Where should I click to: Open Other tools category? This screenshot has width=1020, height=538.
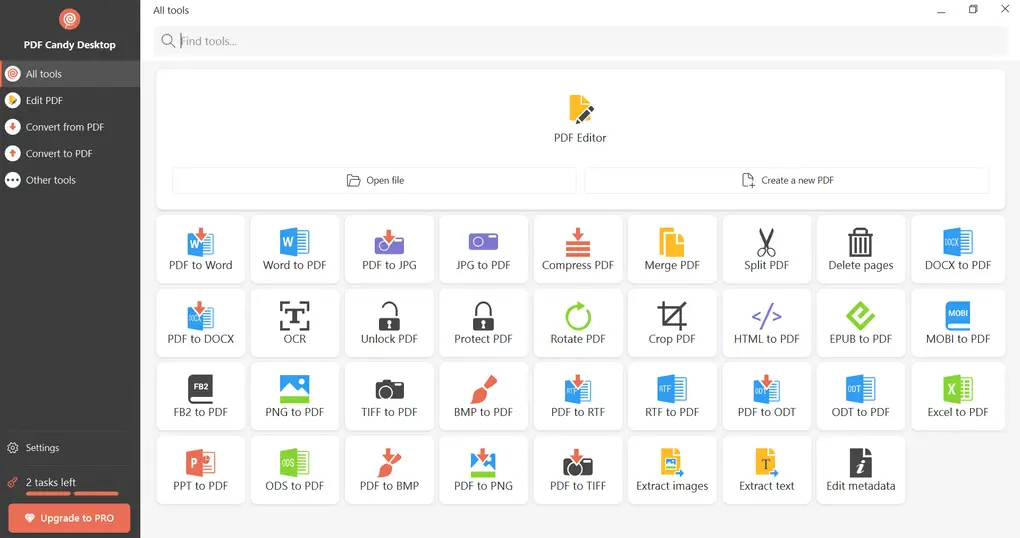click(70, 180)
